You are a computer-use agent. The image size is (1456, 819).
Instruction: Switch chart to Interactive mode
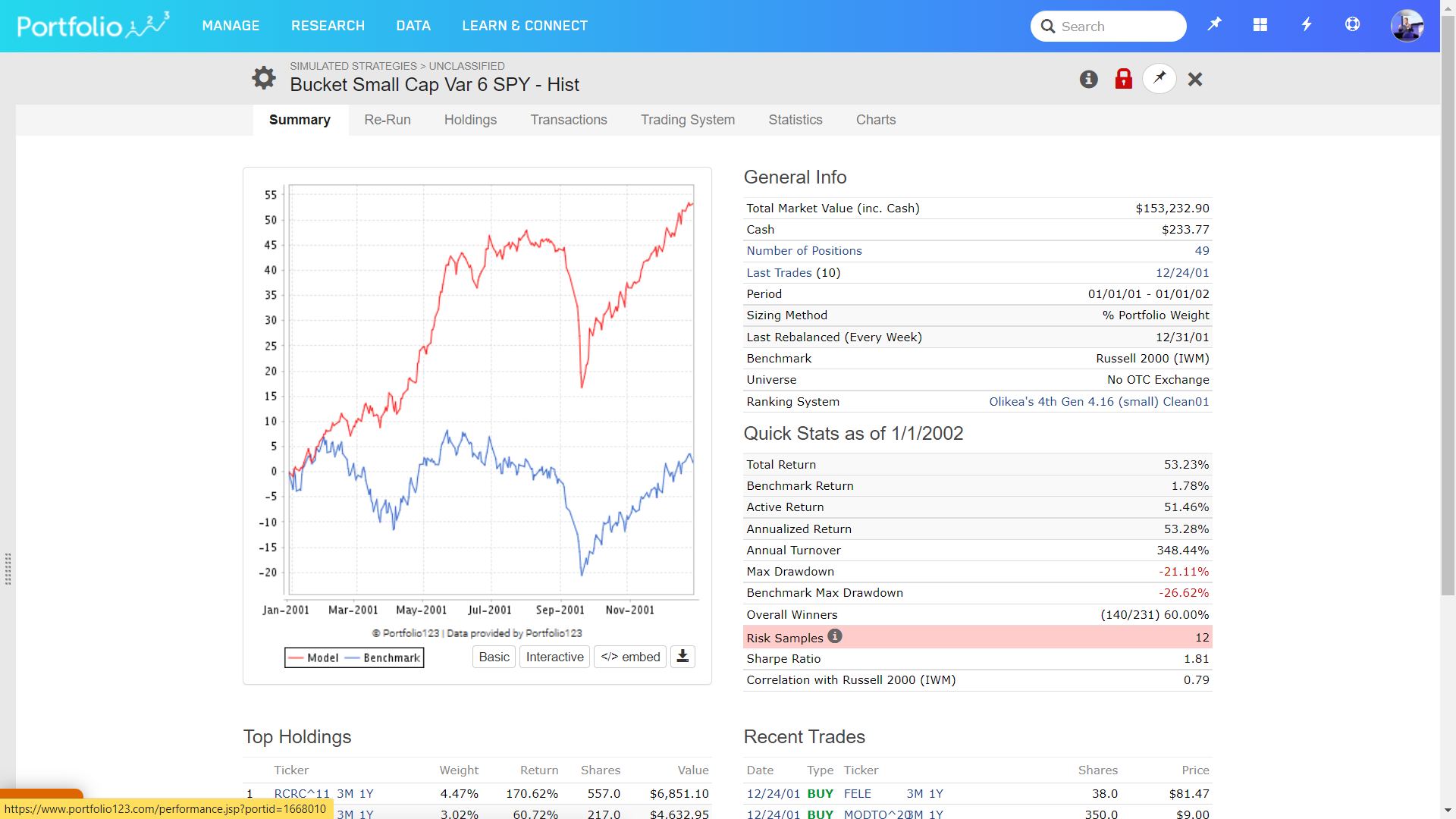pos(554,657)
